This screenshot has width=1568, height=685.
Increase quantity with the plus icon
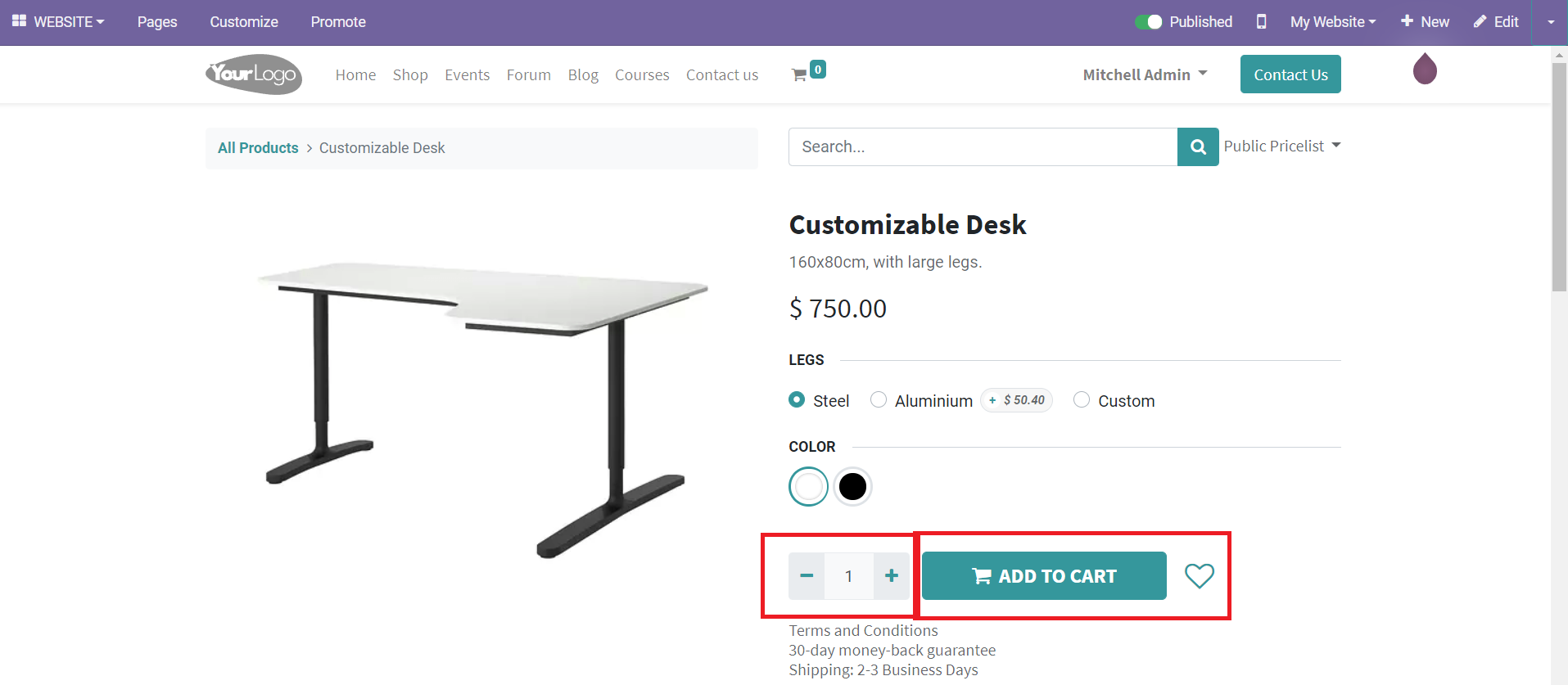(x=891, y=575)
